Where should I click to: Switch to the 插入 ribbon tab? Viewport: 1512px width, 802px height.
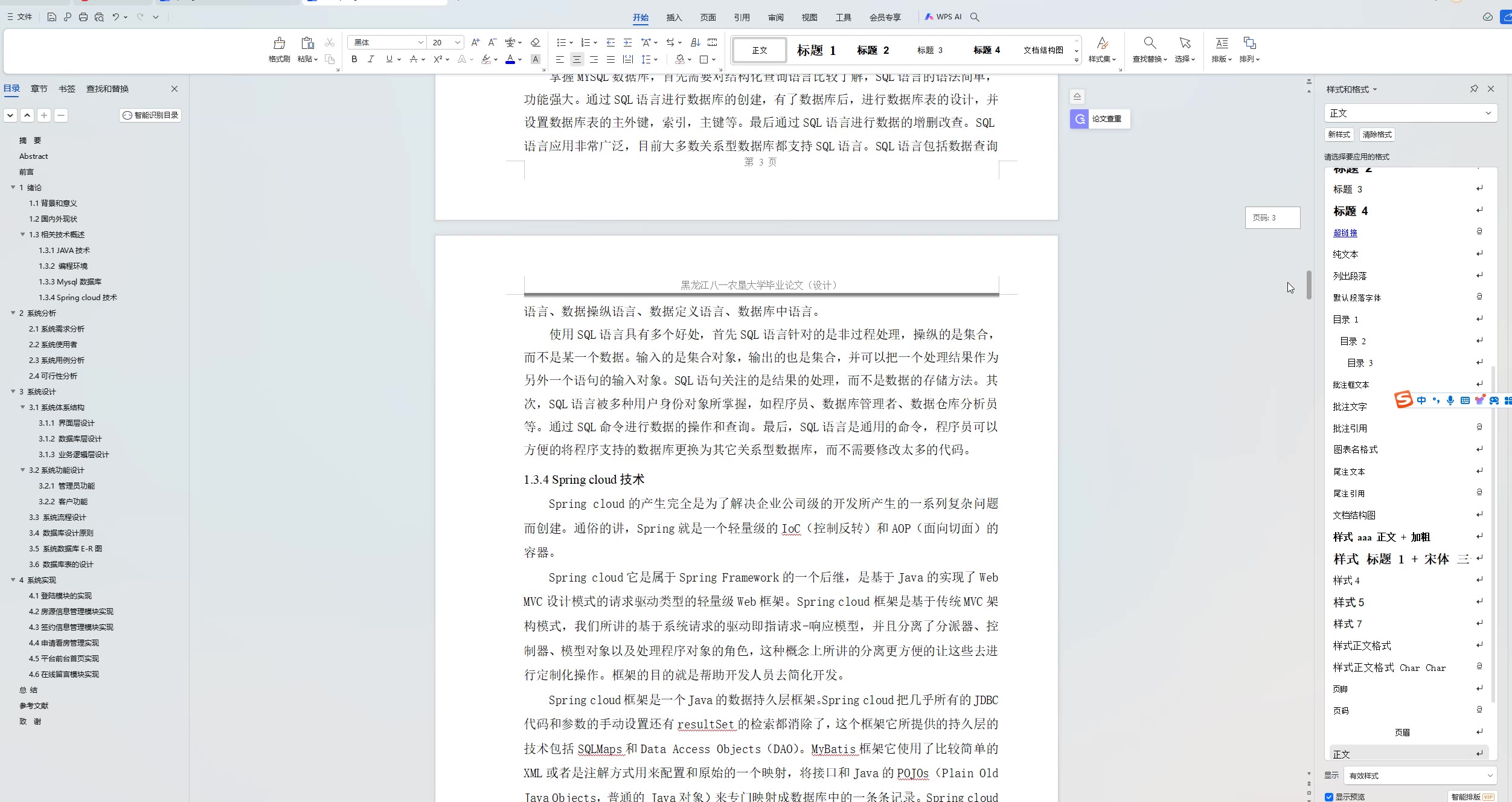tap(674, 18)
